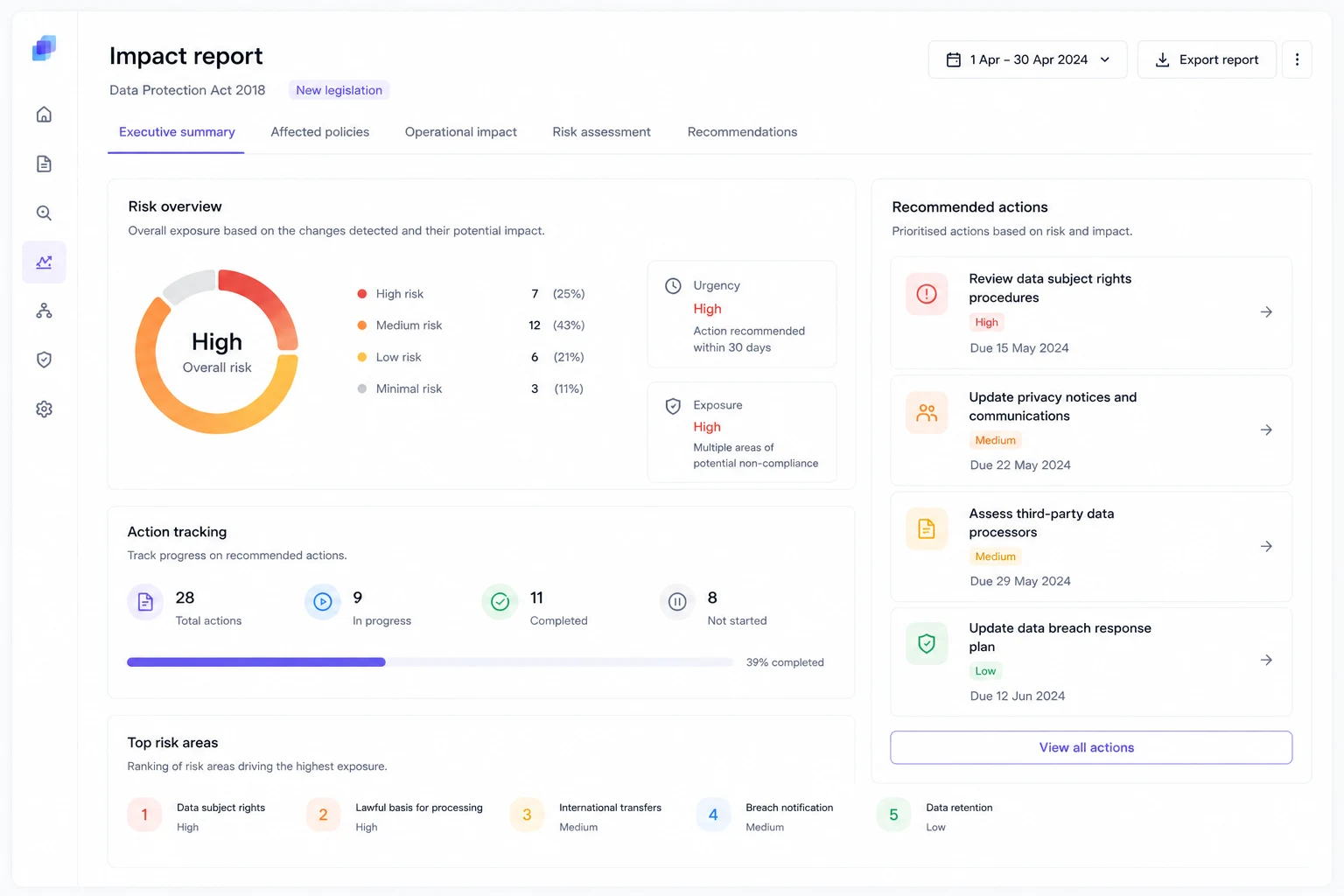Click the Exposure shield icon

point(673,406)
